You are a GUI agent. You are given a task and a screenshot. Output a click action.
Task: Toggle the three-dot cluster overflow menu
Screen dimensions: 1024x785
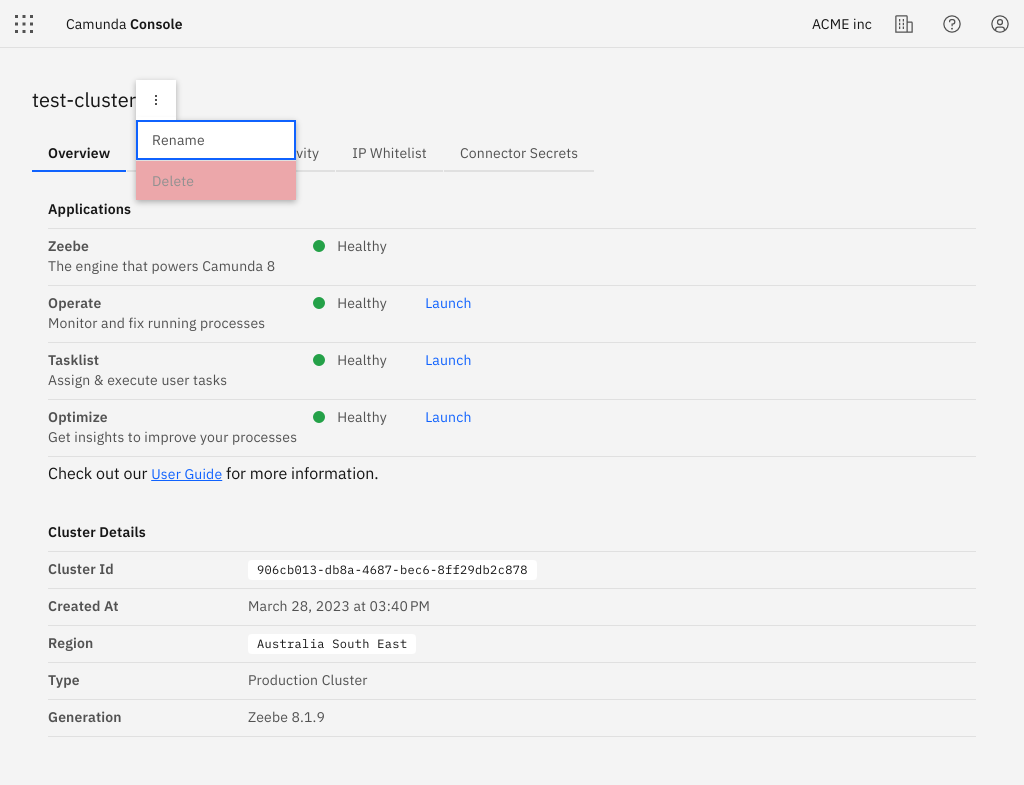(156, 100)
